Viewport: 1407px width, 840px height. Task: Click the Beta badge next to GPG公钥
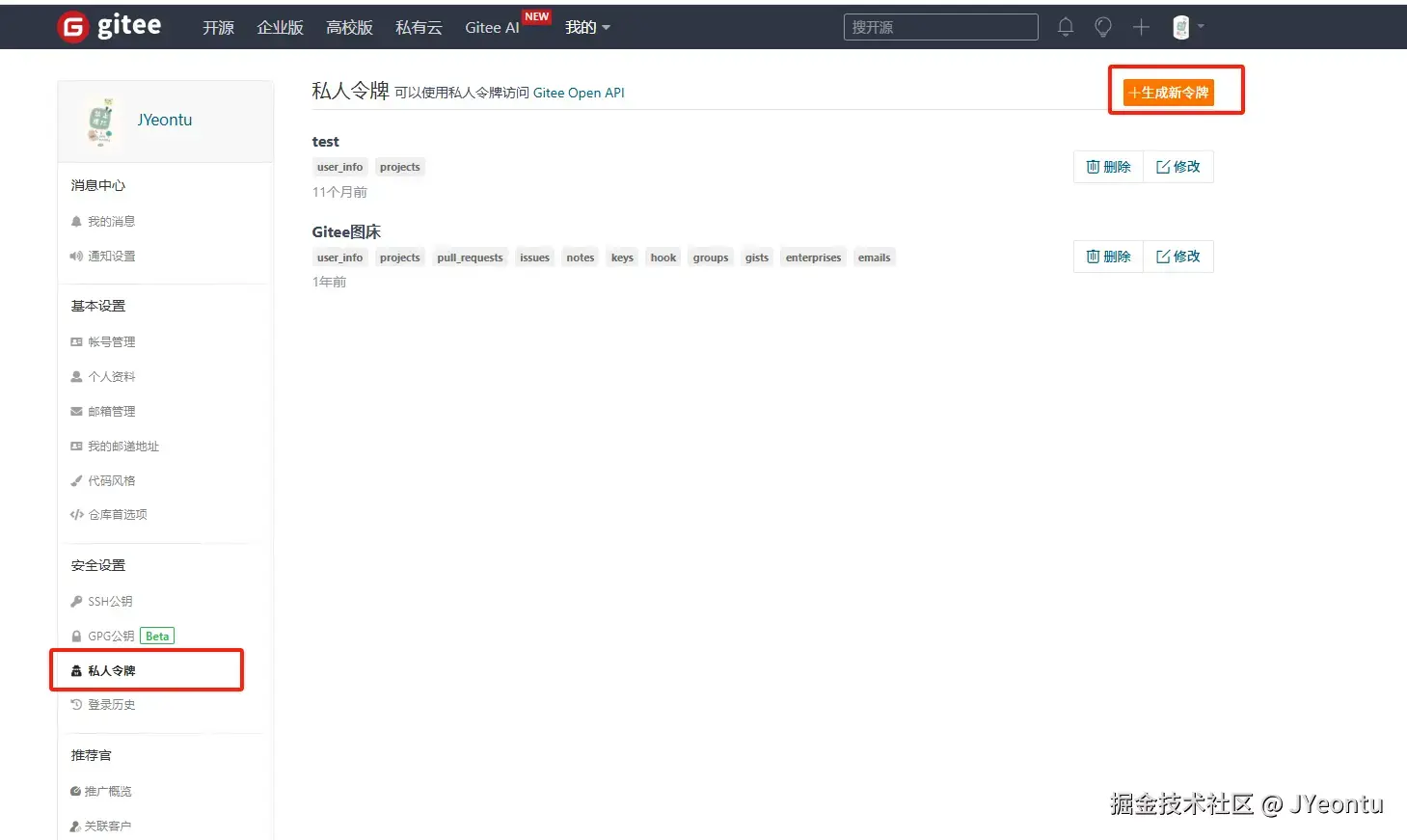pyautogui.click(x=157, y=636)
